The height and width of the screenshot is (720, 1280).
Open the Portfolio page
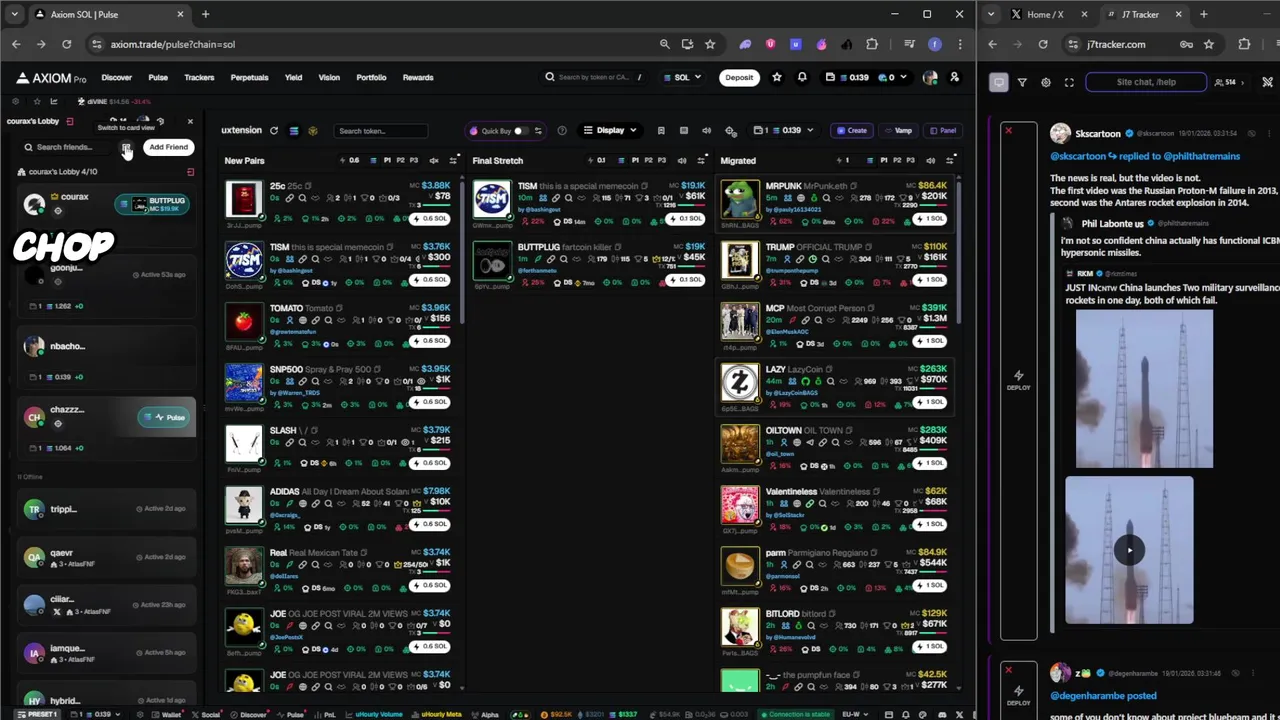[371, 77]
